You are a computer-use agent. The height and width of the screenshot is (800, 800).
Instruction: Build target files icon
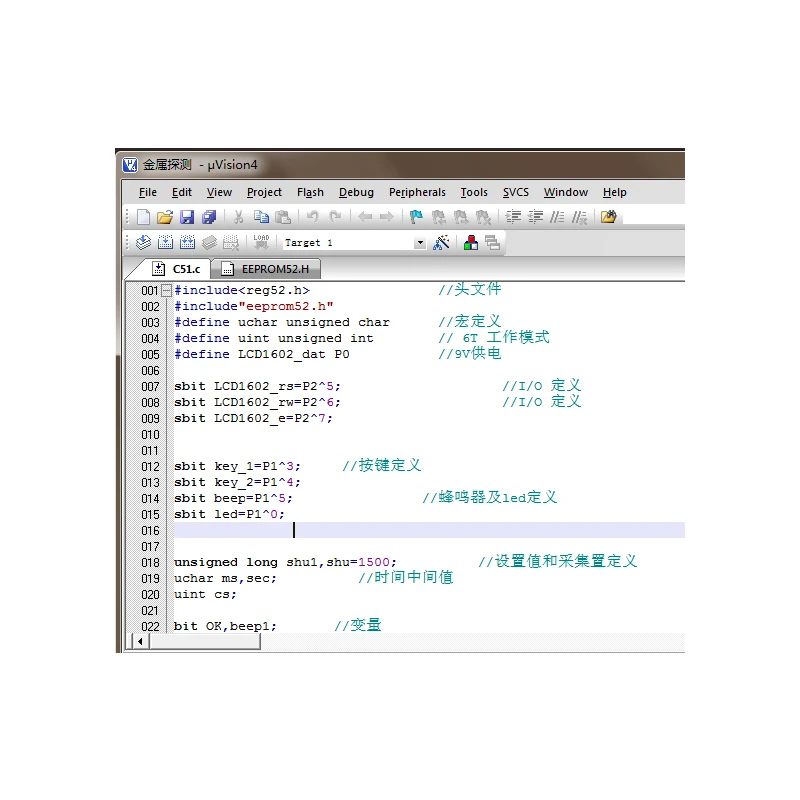tap(165, 242)
